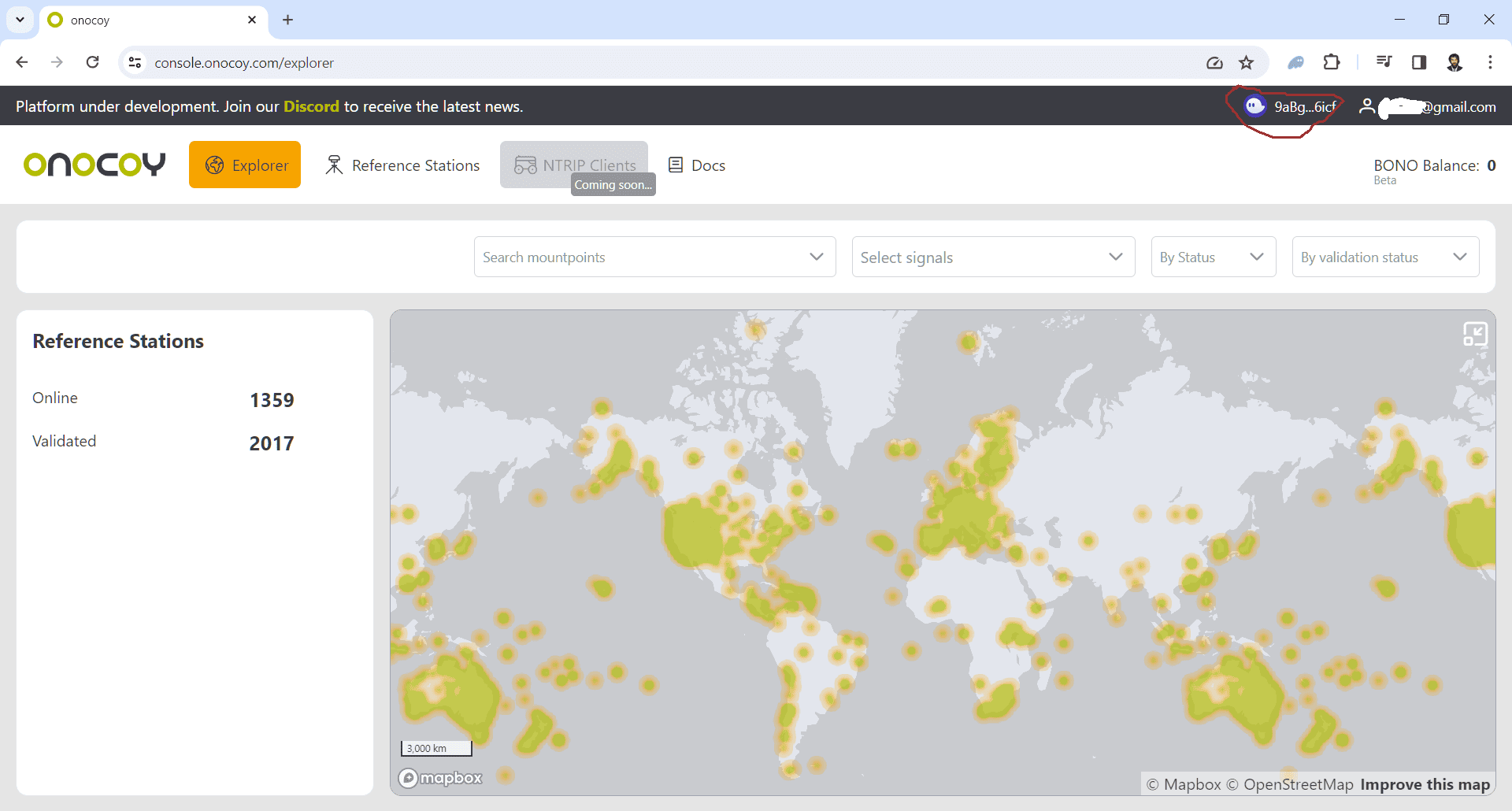1512x811 pixels.
Task: Click the Reference Stations heading
Action: [118, 341]
